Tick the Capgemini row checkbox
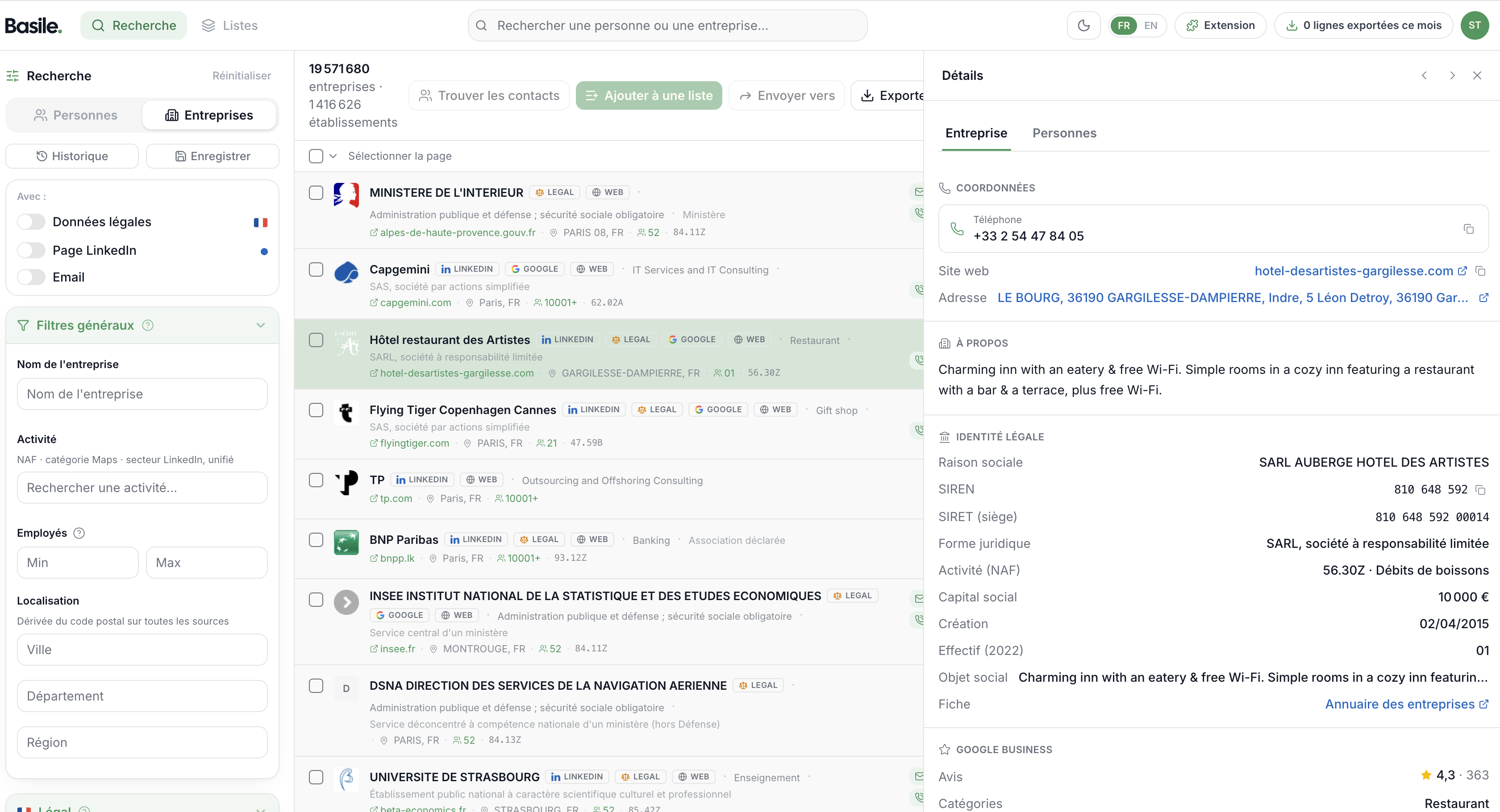 [x=316, y=269]
